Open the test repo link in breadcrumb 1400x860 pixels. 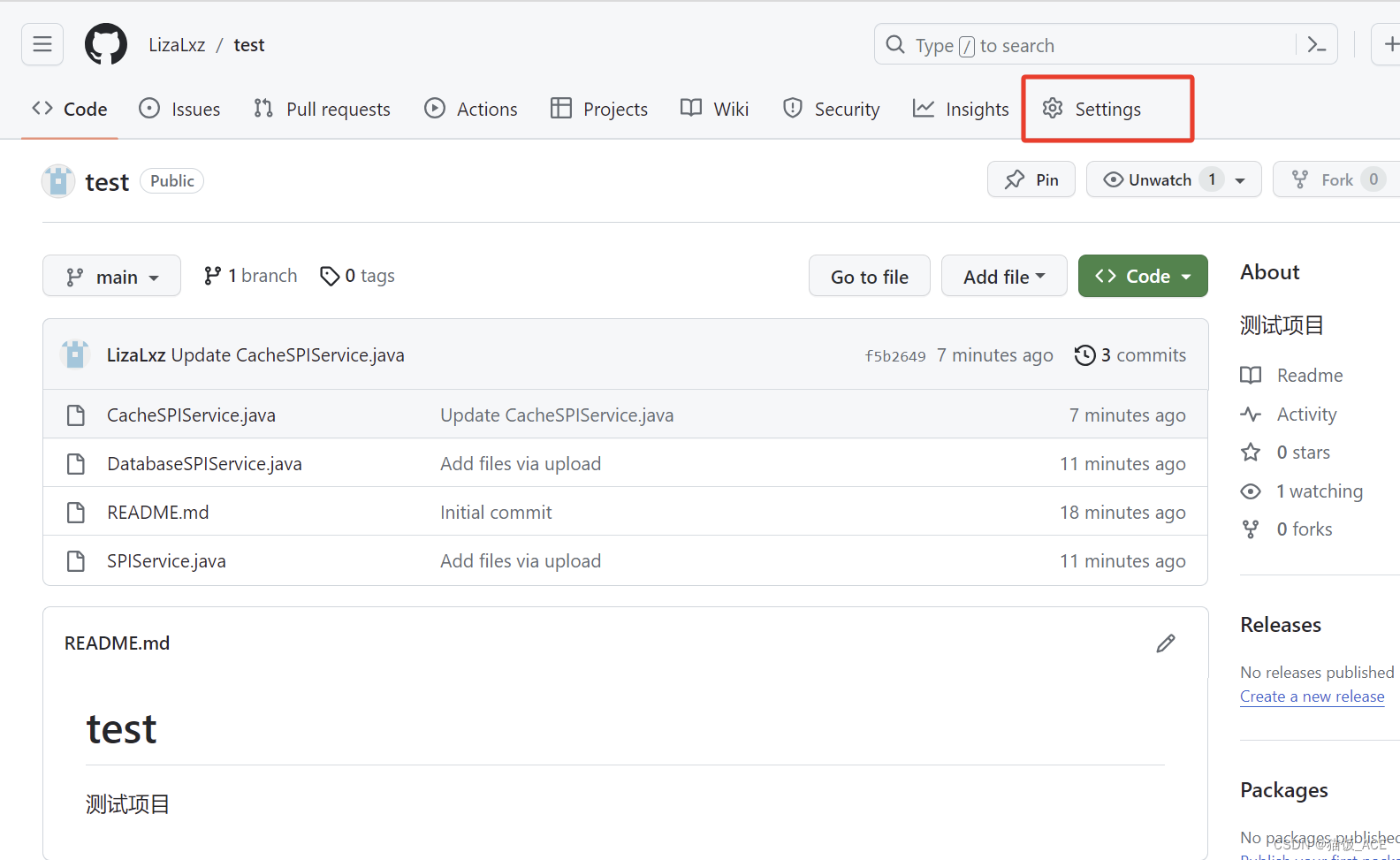click(249, 45)
